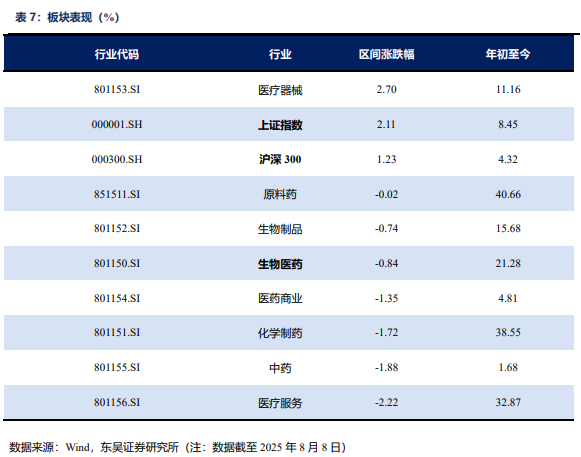Click the 中药 industry cell

(x=280, y=368)
